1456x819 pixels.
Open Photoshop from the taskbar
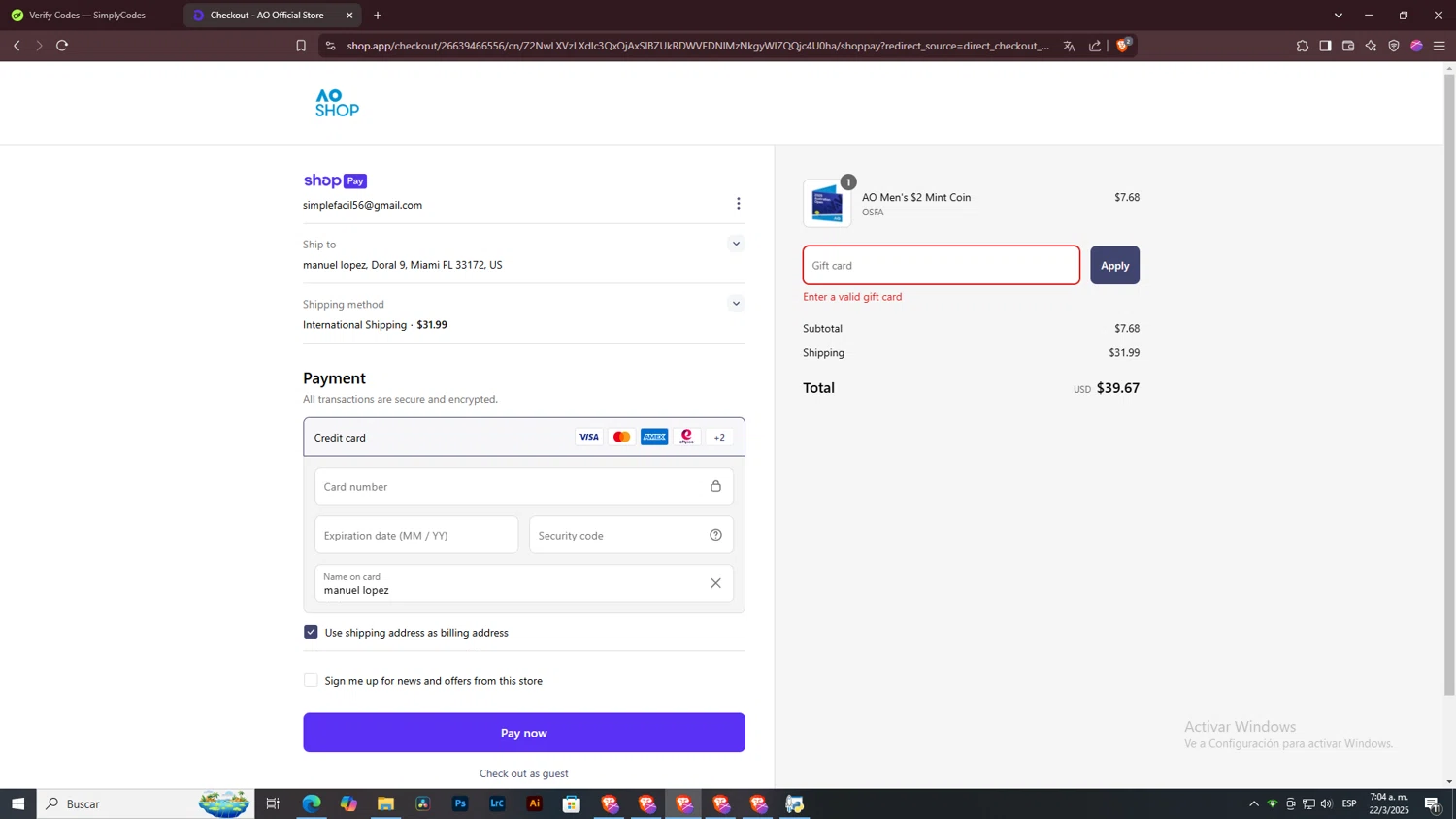(x=460, y=803)
